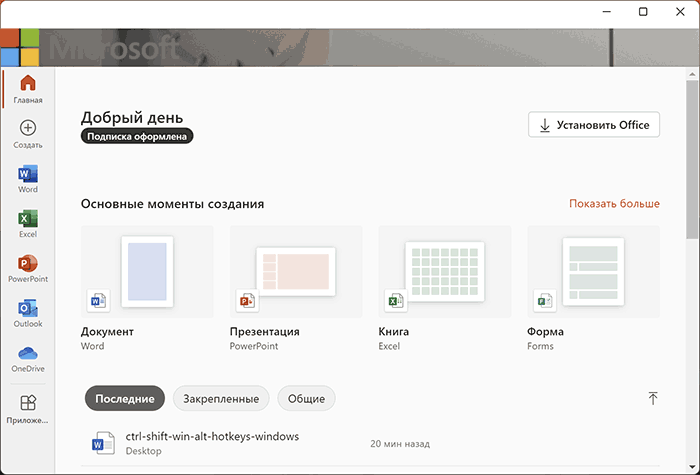The width and height of the screenshot is (700, 475).
Task: Switch to the Общие tab
Action: coord(306,398)
